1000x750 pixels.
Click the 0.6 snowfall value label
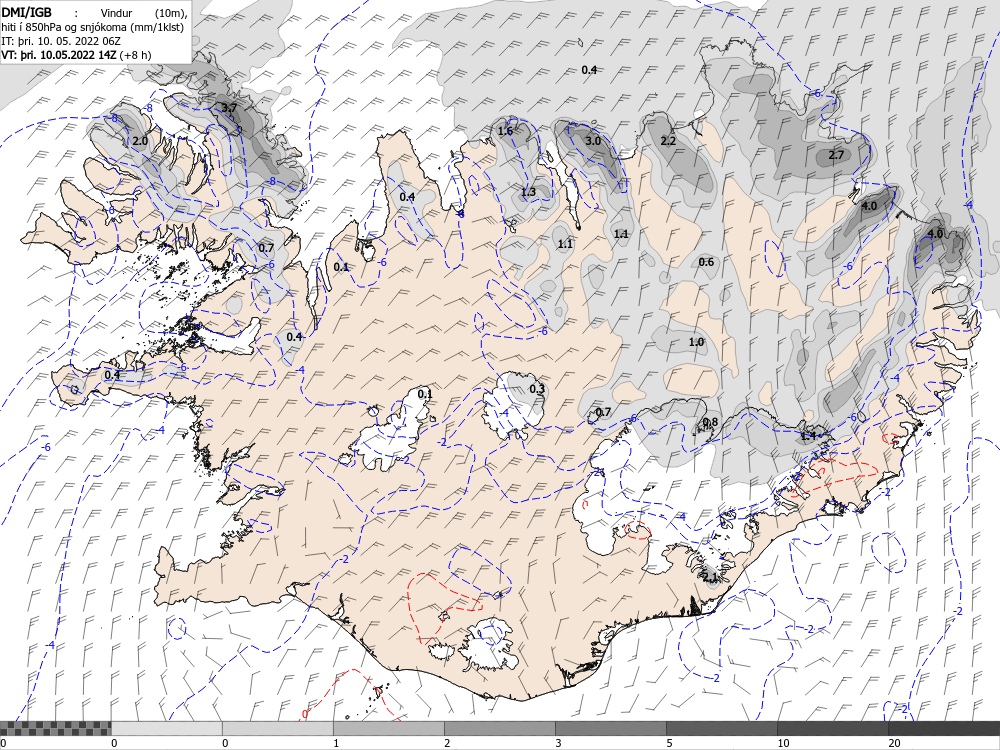706,262
